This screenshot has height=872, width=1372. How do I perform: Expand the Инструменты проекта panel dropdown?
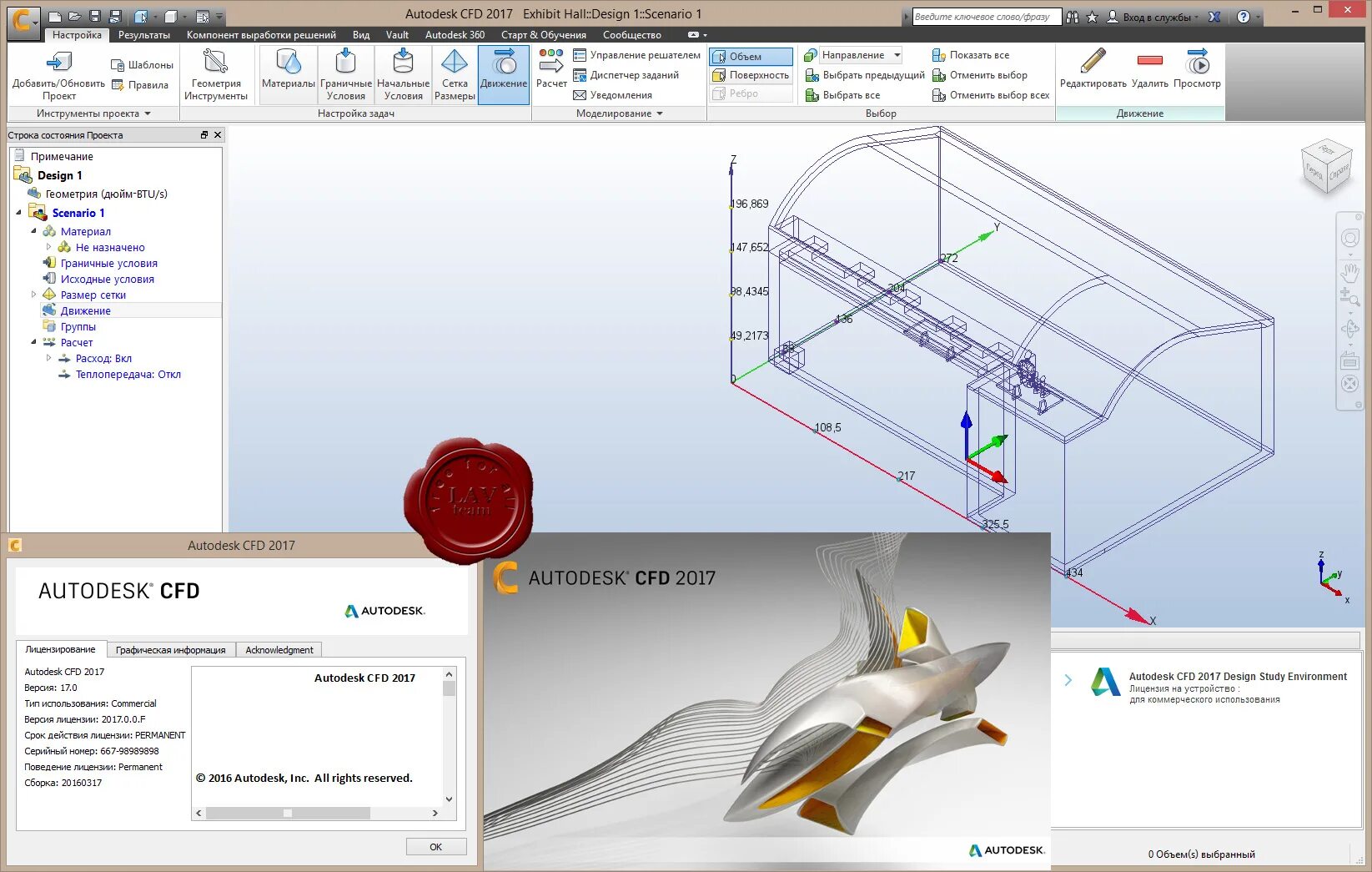coord(93,113)
